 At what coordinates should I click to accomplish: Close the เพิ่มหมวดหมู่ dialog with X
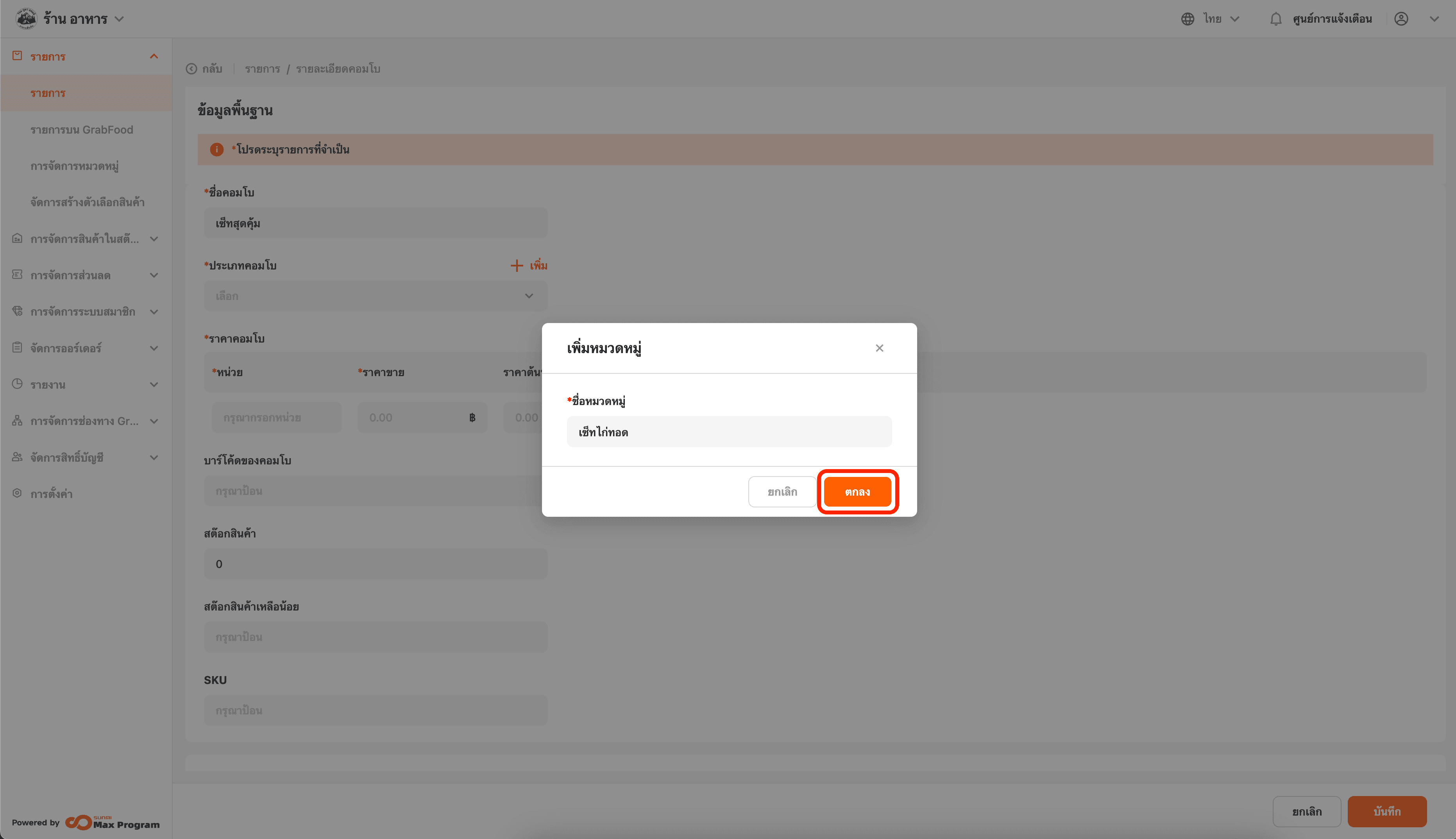click(879, 348)
